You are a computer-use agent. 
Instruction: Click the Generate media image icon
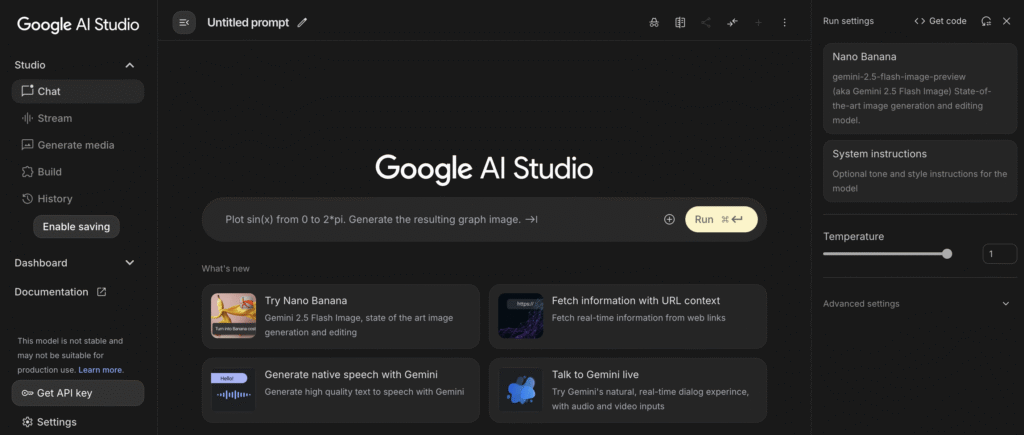(27, 145)
